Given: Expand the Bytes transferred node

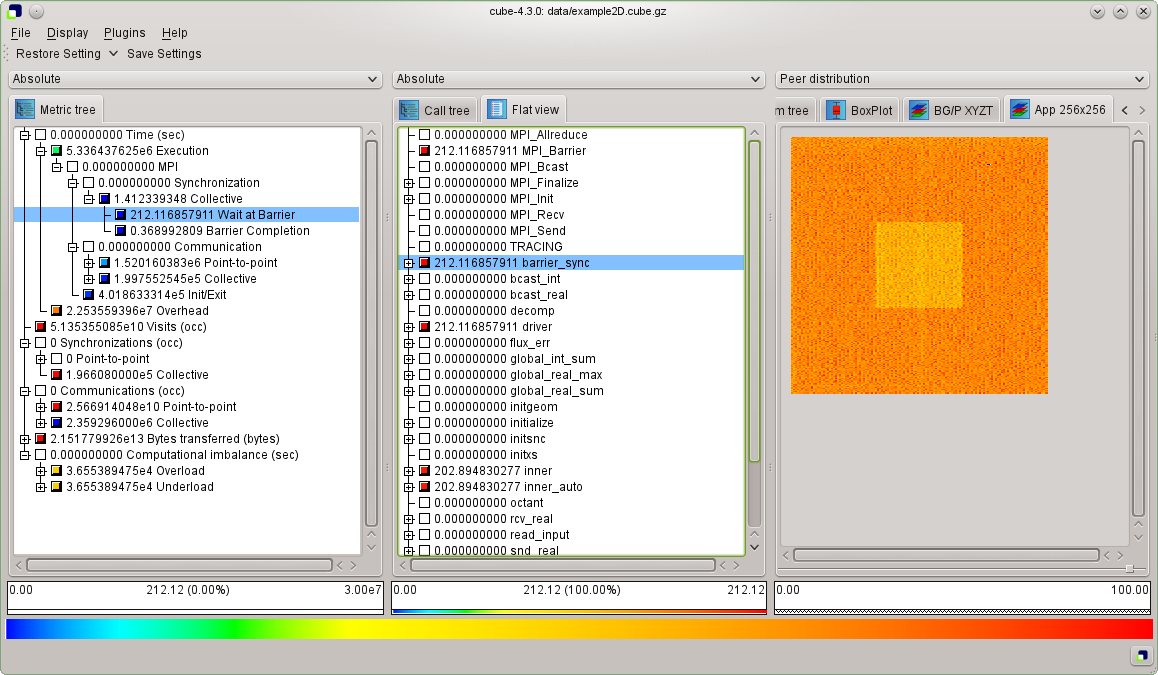Looking at the screenshot, I should tap(24, 439).
